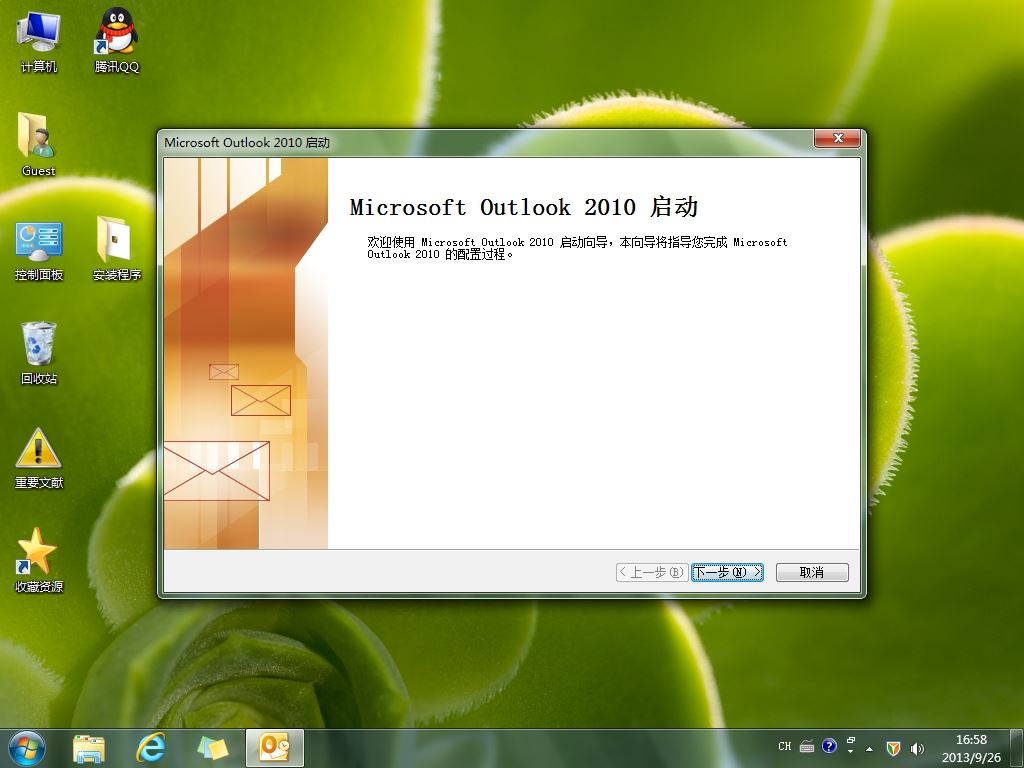The image size is (1024, 768).
Task: Click the blue help tray icon
Action: tap(829, 746)
